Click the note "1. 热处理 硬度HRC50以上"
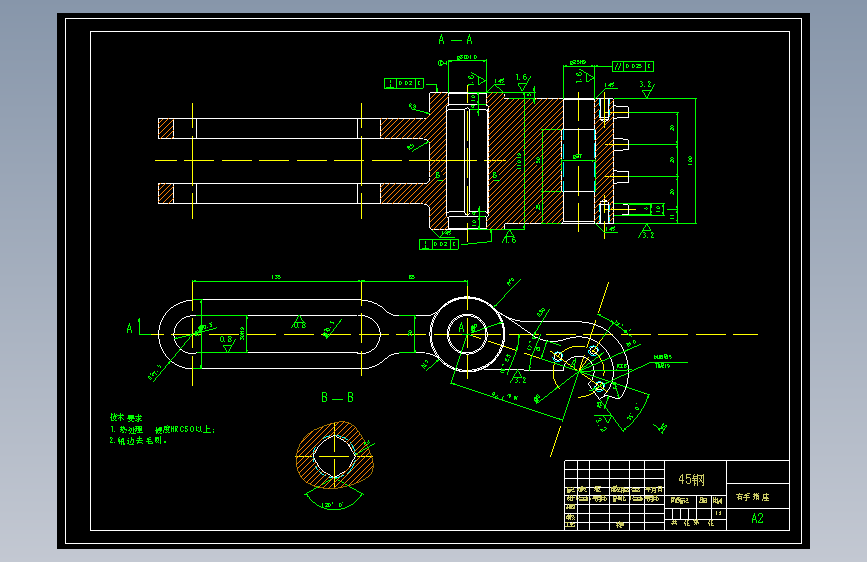Image resolution: width=867 pixels, height=562 pixels. (163, 430)
